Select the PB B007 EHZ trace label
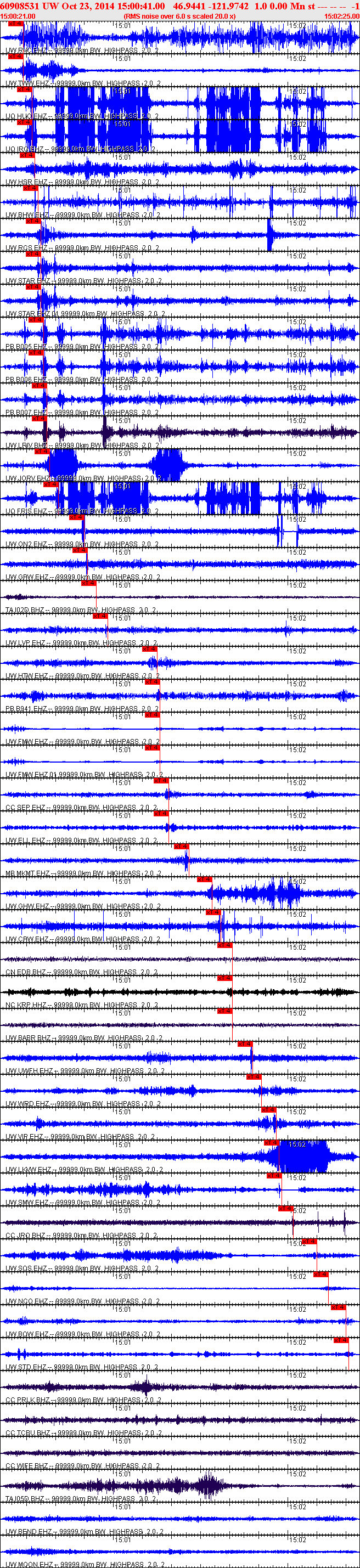 (83, 412)
